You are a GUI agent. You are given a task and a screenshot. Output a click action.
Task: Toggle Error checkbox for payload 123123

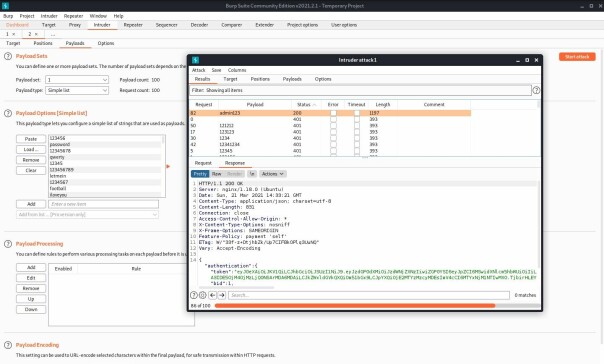click(x=333, y=132)
